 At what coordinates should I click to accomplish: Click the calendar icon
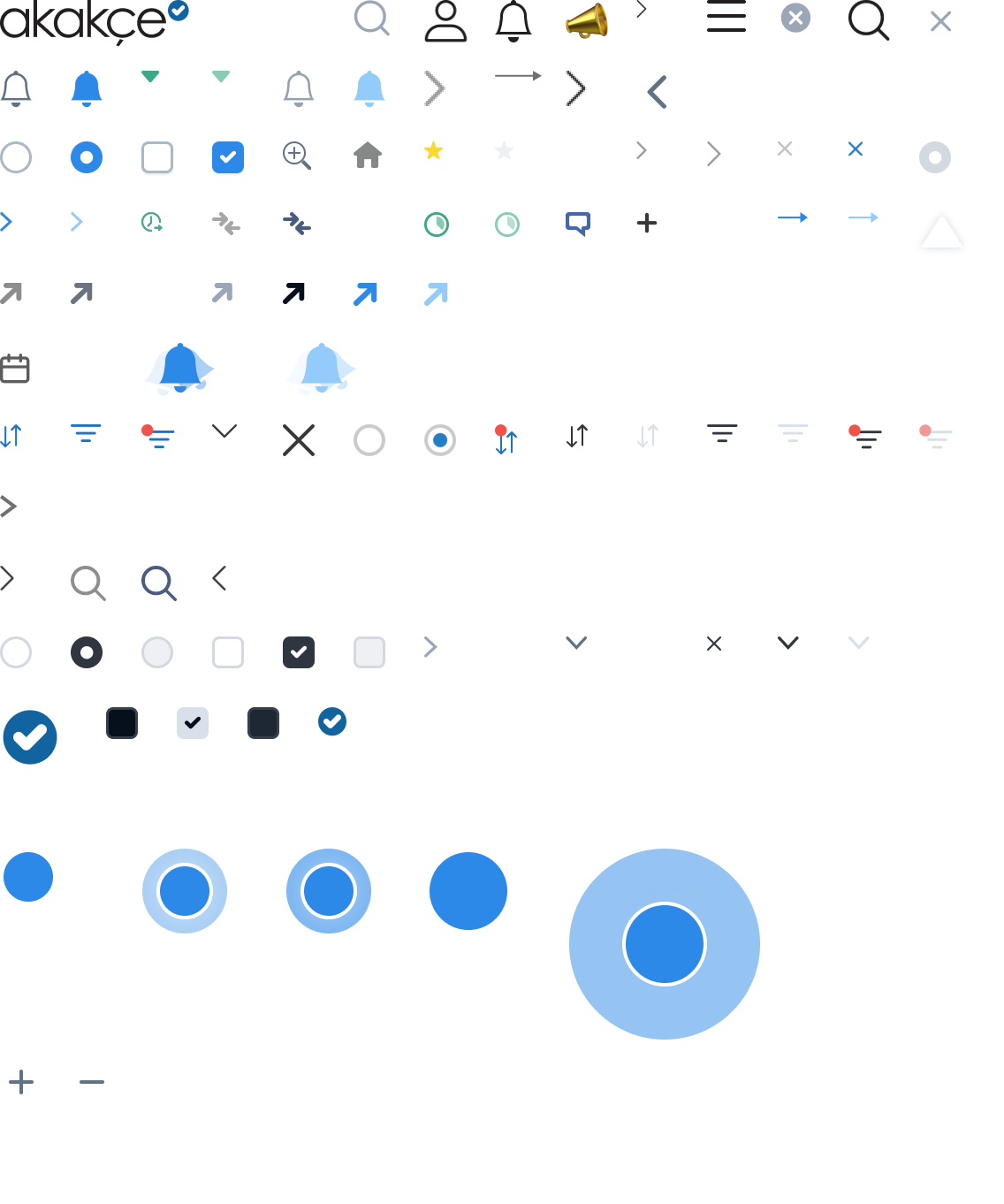[x=15, y=368]
